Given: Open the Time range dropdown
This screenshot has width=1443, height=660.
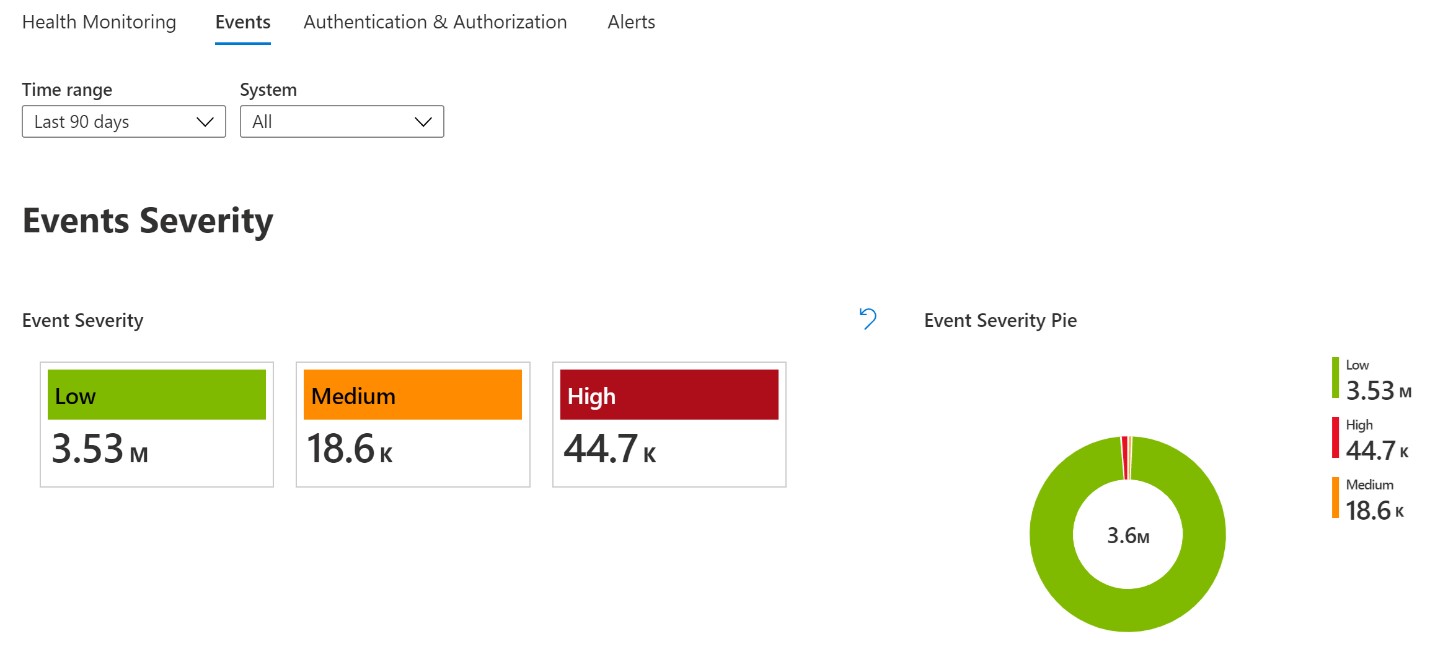Looking at the screenshot, I should pos(123,121).
